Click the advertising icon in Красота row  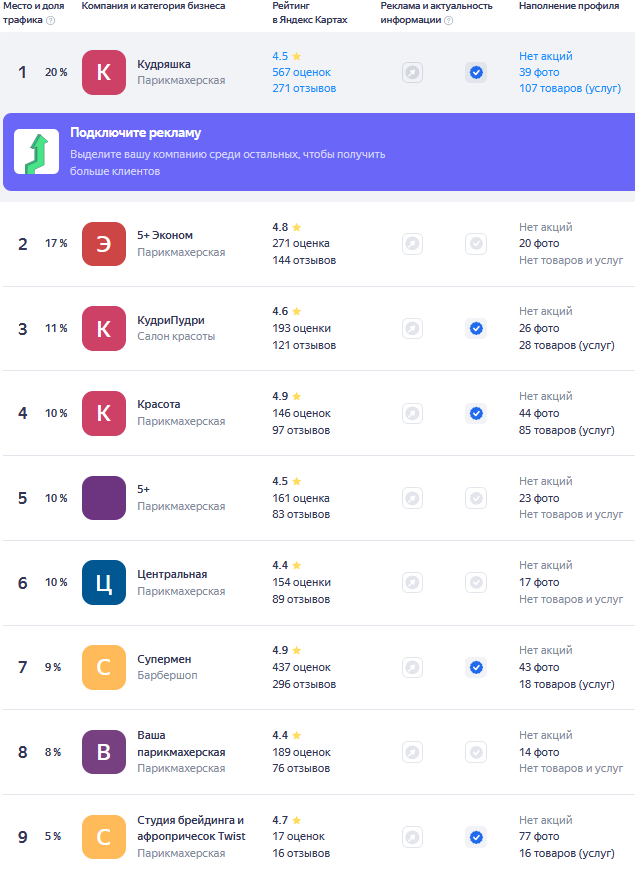coord(412,414)
